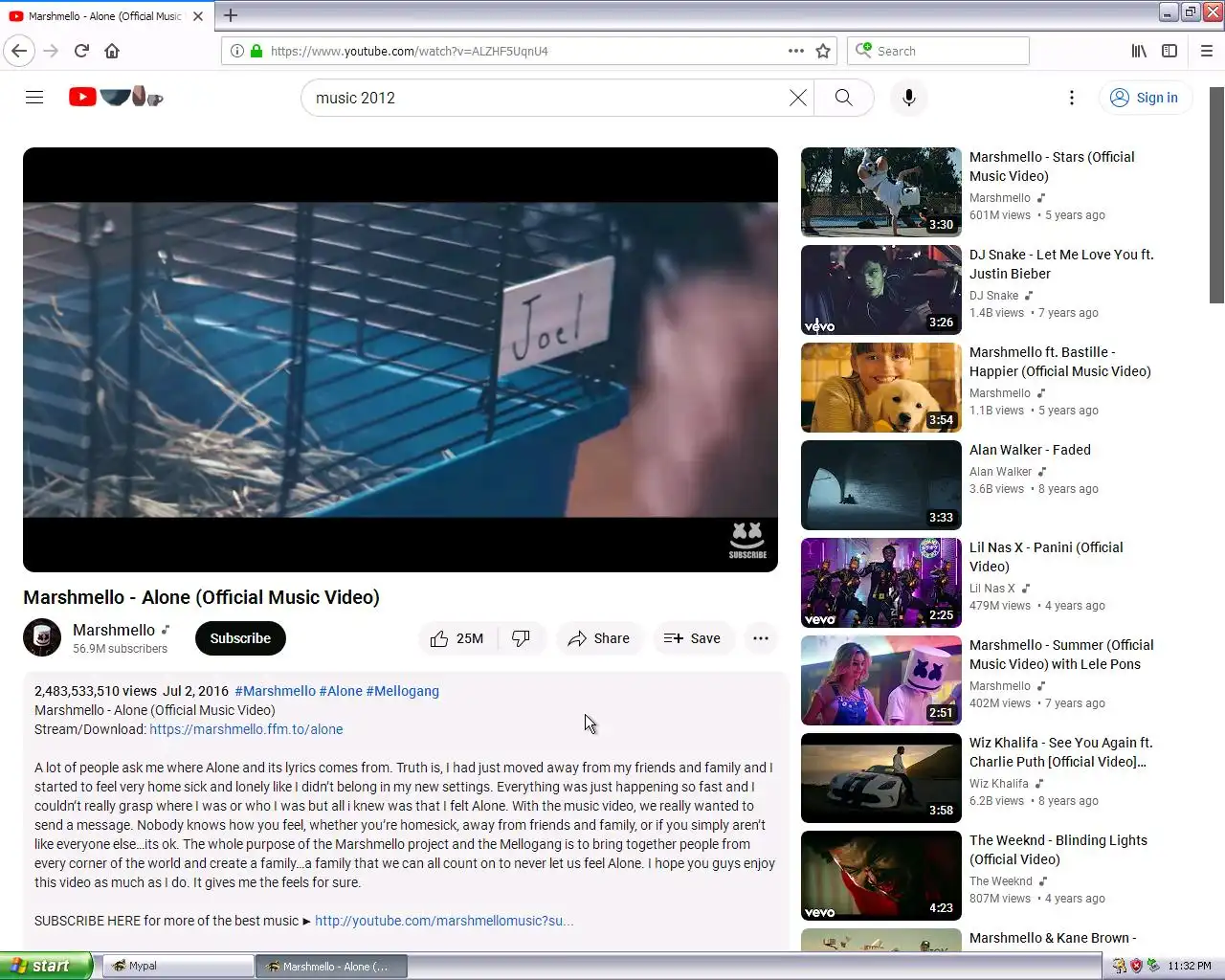This screenshot has width=1225, height=980.
Task: Open the Windows start button
Action: (46, 966)
